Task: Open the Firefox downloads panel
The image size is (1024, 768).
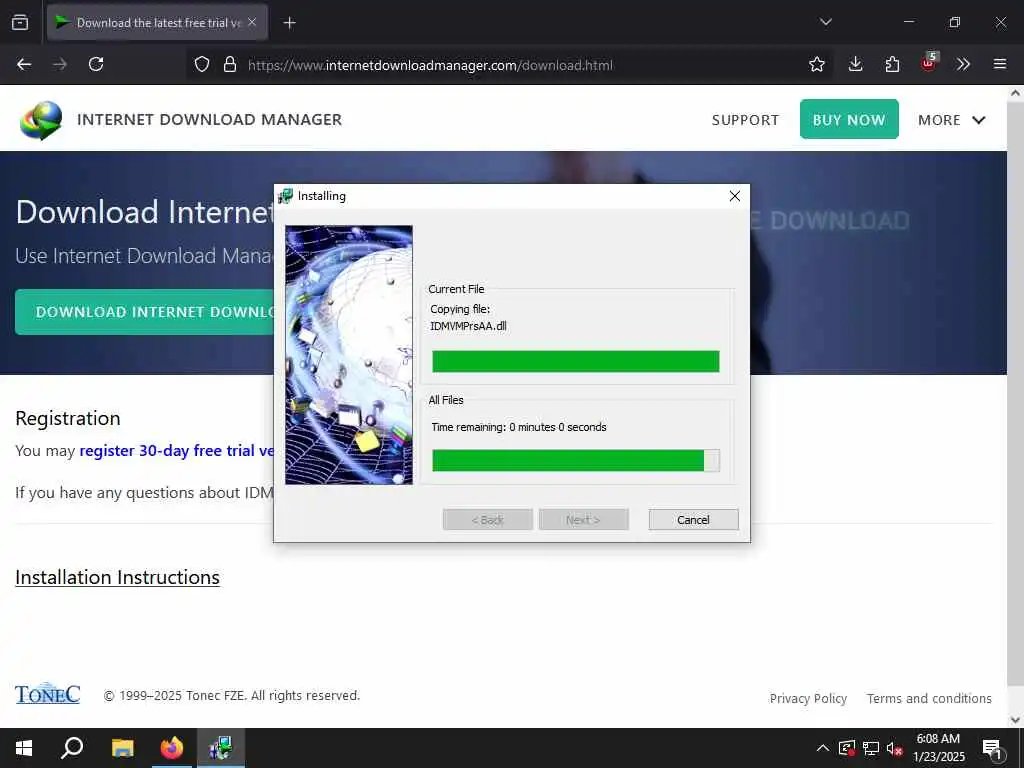Action: coord(855,64)
